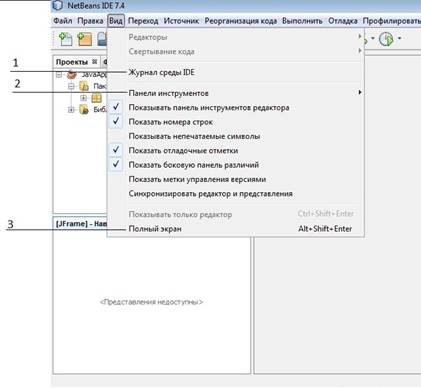The width and height of the screenshot is (421, 388).
Task: Open the Редакторы submenu arrow
Action: click(x=360, y=36)
